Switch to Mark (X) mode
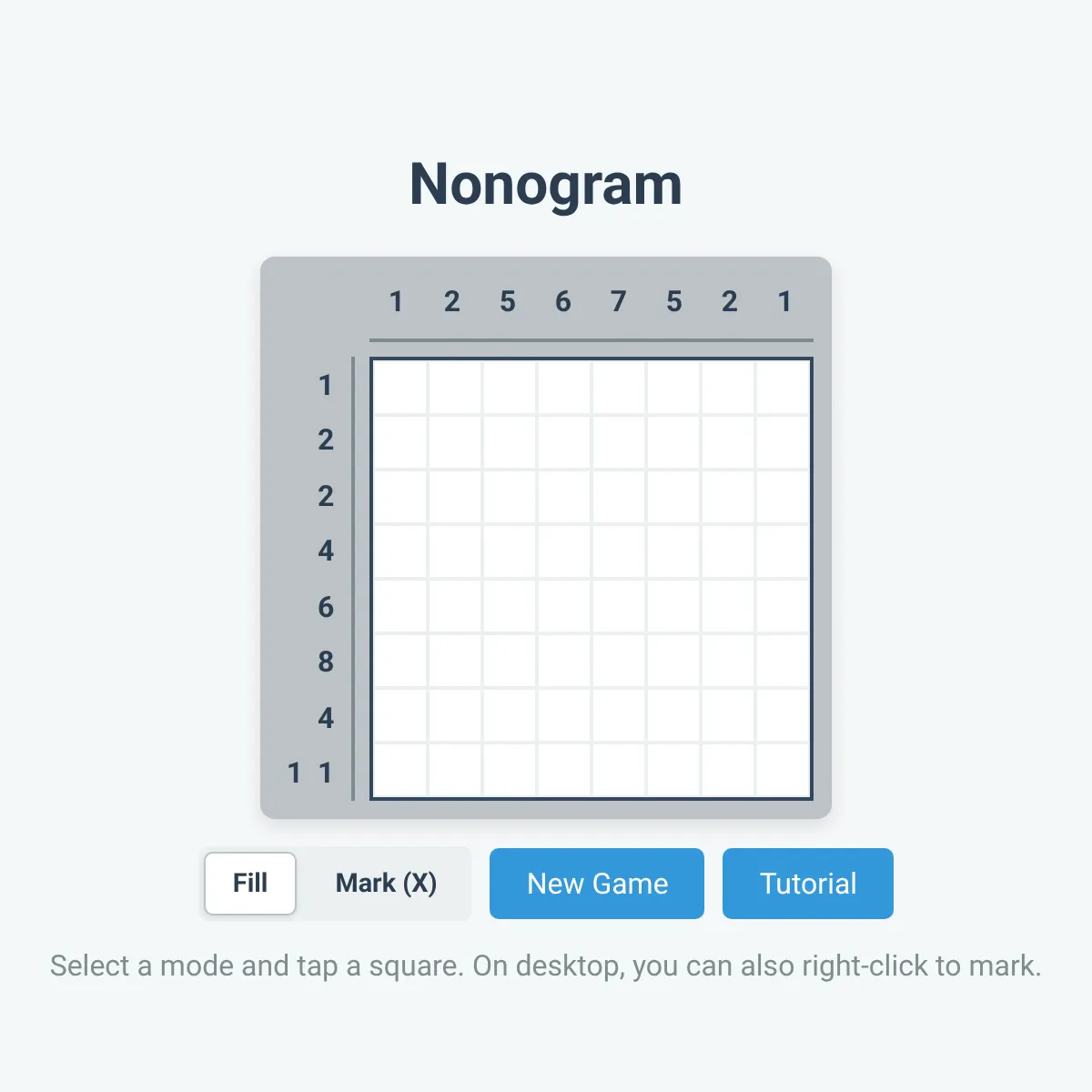The height and width of the screenshot is (1092, 1092). 386,883
